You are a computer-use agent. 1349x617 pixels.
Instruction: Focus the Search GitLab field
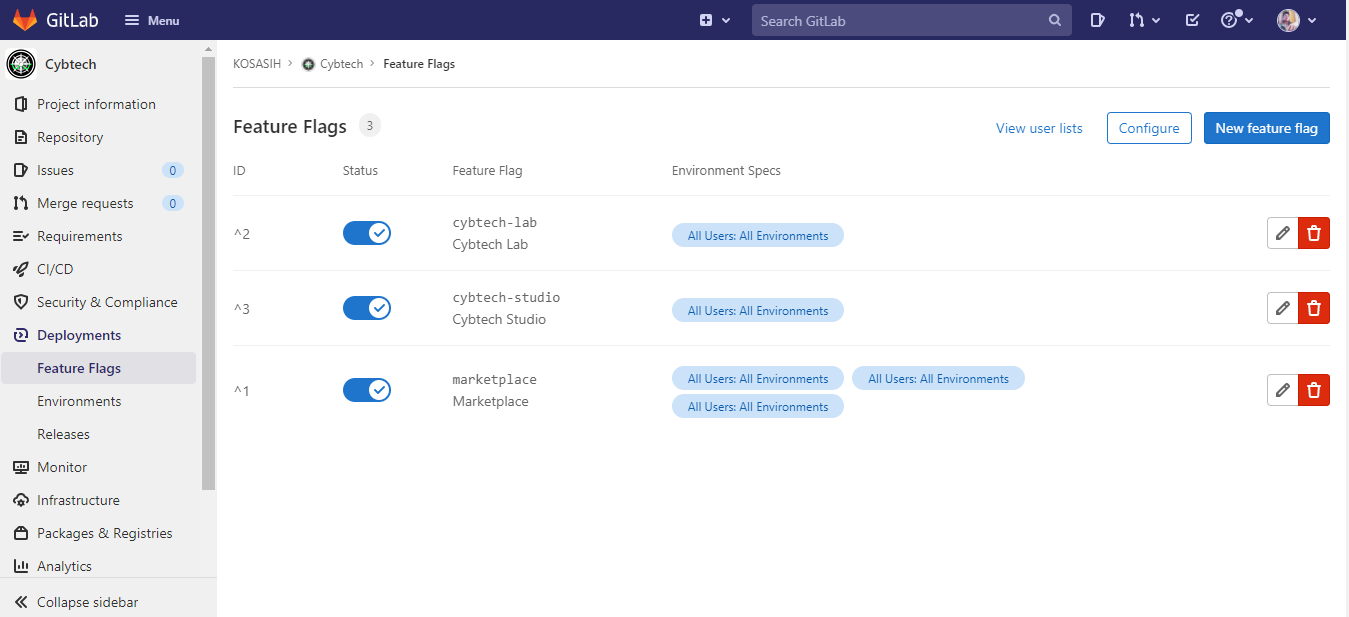(x=900, y=20)
